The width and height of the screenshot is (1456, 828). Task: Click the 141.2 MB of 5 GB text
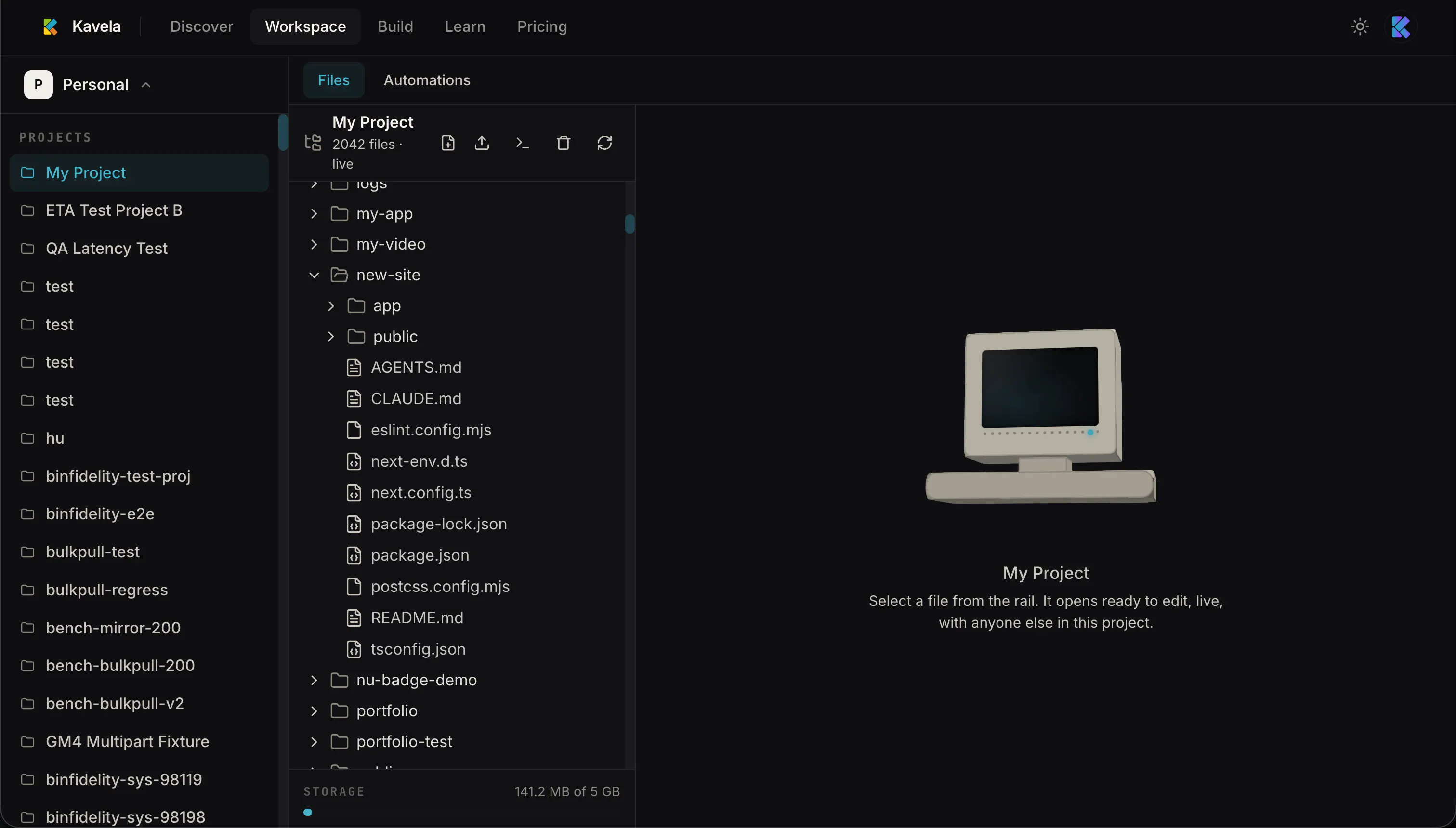(x=567, y=791)
